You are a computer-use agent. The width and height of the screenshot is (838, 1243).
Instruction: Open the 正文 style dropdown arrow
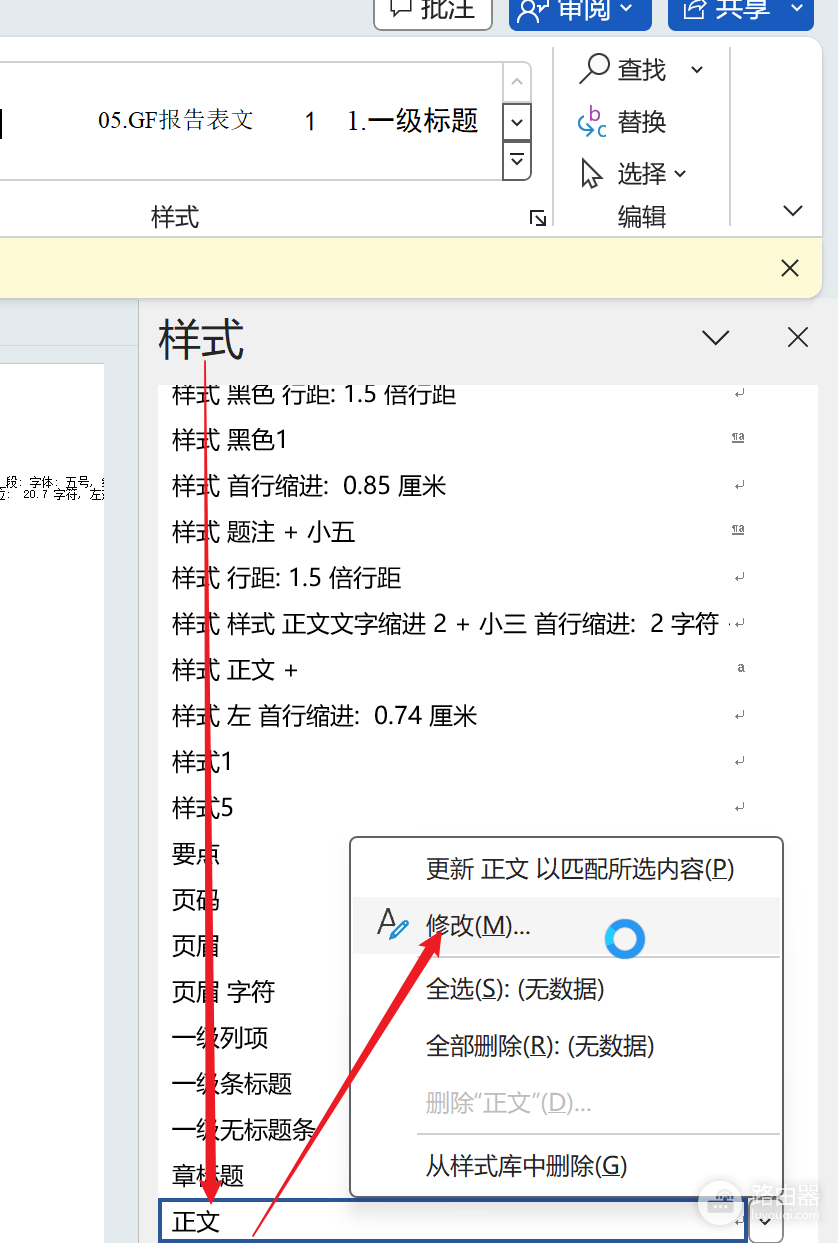click(x=765, y=1222)
